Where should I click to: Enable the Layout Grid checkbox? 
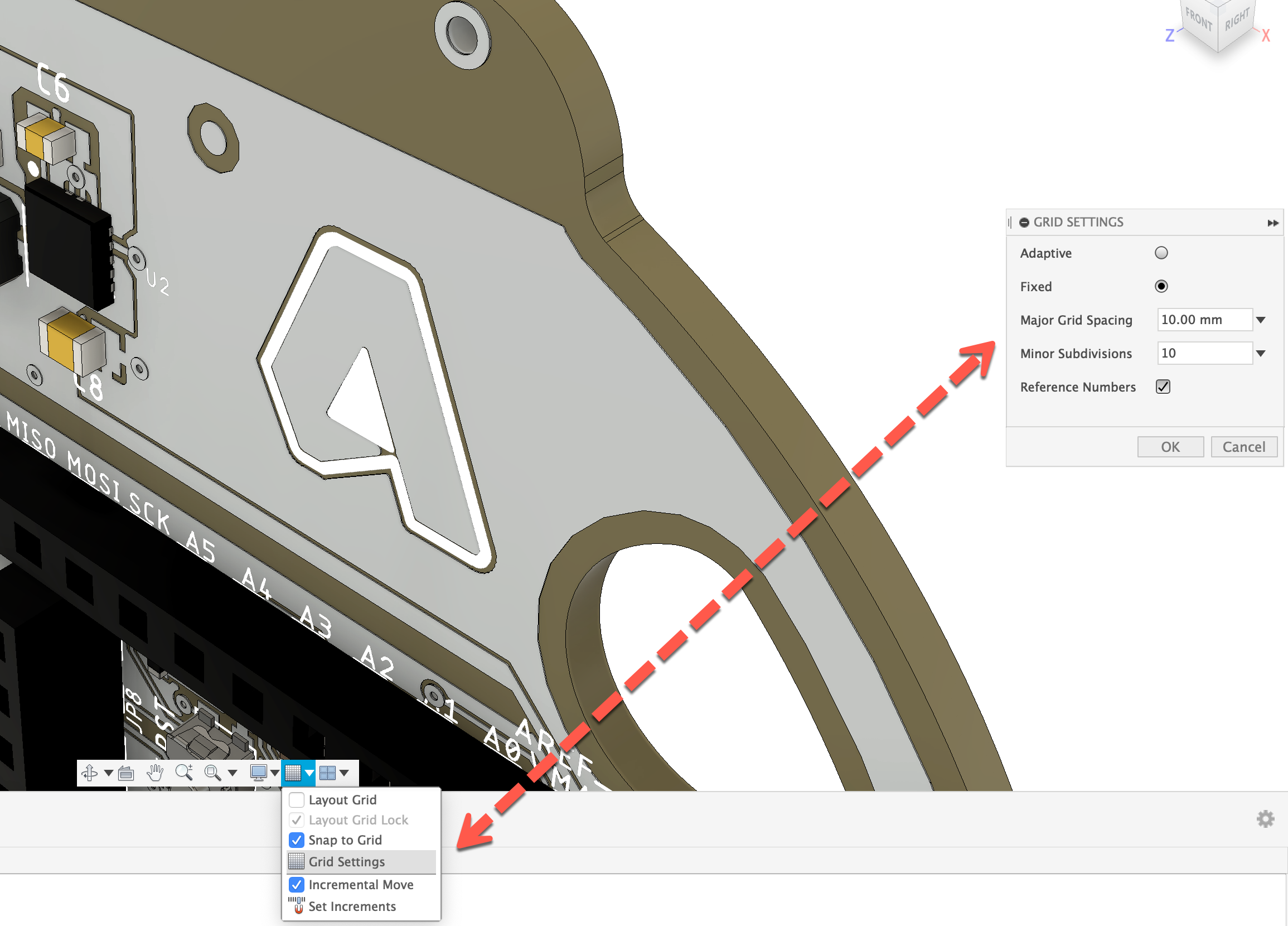click(x=297, y=799)
